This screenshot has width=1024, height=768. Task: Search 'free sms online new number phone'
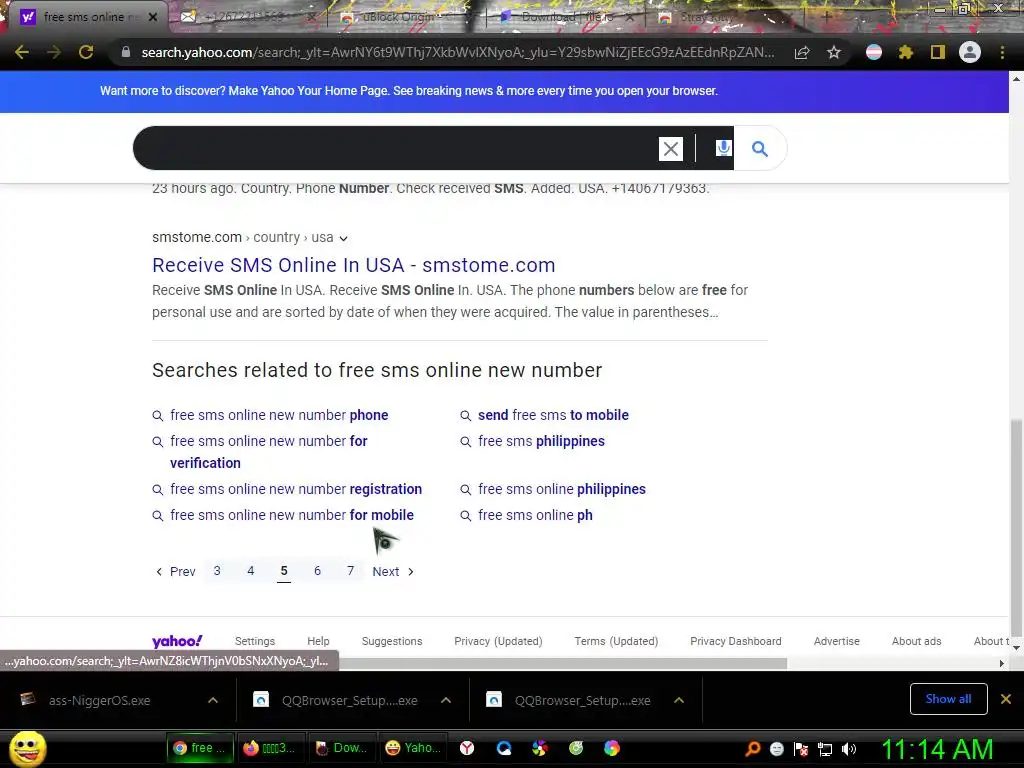point(279,415)
